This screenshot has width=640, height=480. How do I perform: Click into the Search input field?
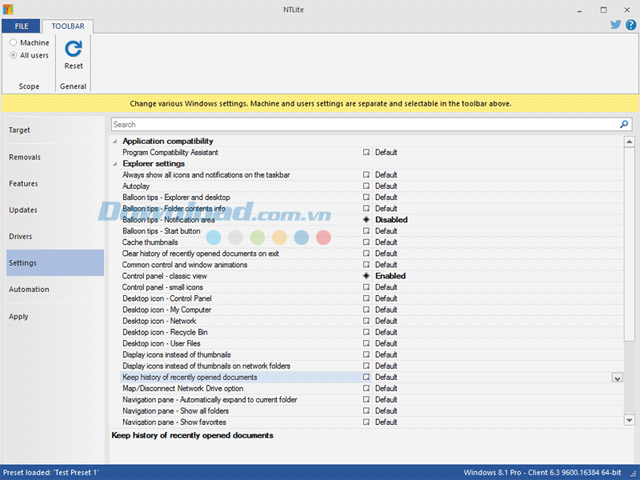click(x=360, y=125)
